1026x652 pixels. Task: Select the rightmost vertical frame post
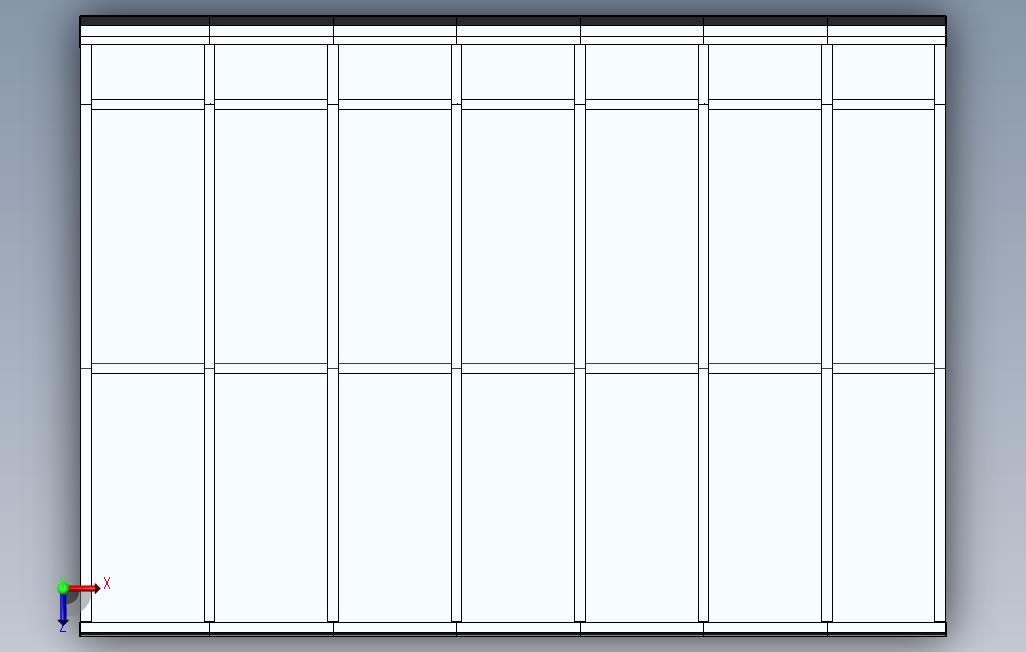coord(940,333)
